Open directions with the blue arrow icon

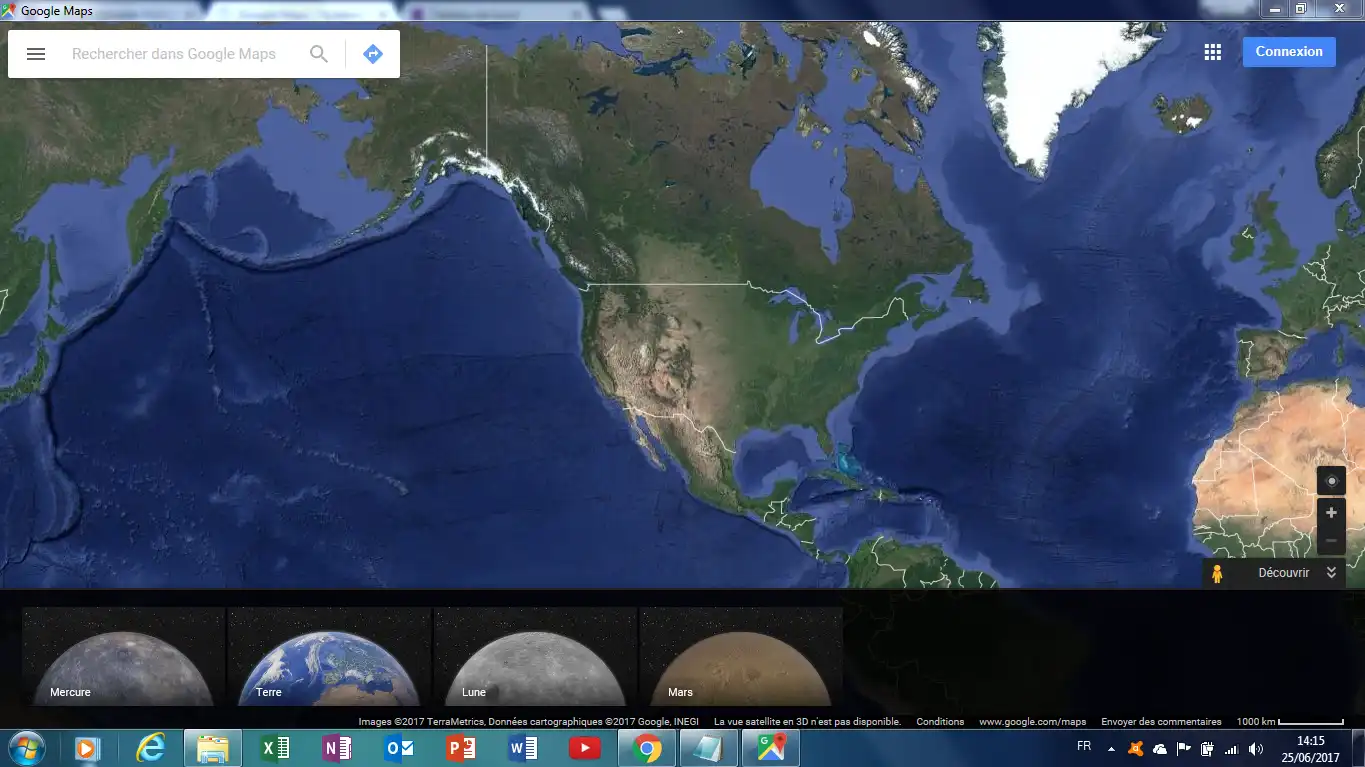pos(373,54)
